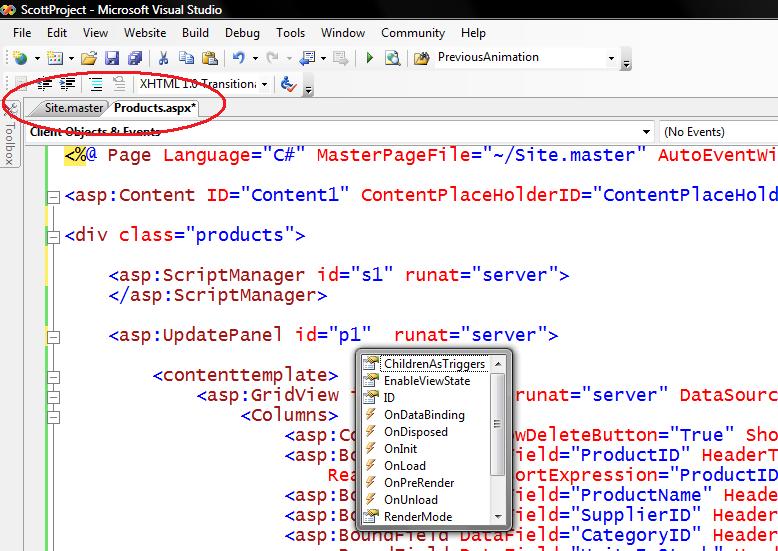The width and height of the screenshot is (778, 551).
Task: Open the File menu
Action: click(22, 33)
